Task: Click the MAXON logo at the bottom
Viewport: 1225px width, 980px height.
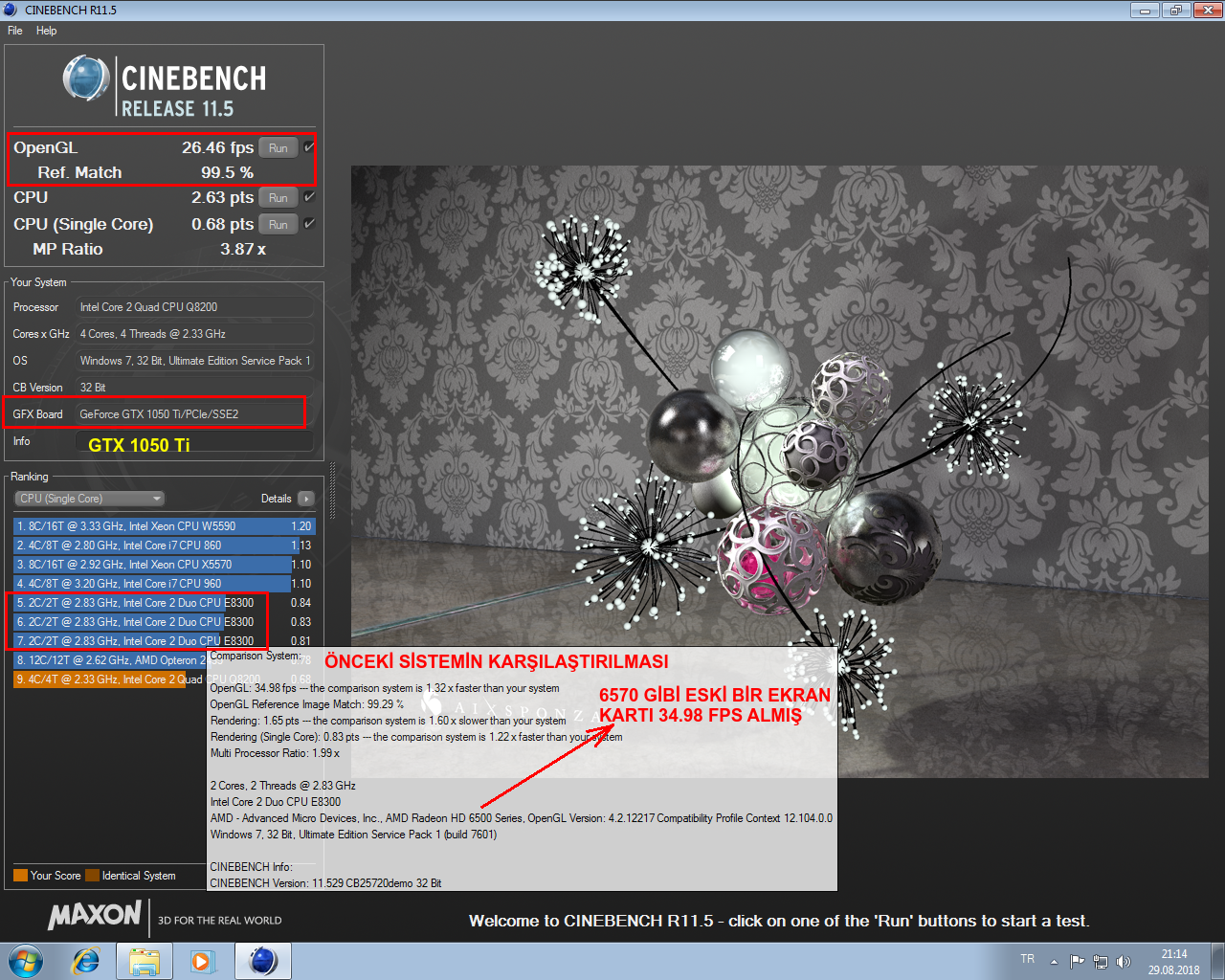Action: [95, 915]
